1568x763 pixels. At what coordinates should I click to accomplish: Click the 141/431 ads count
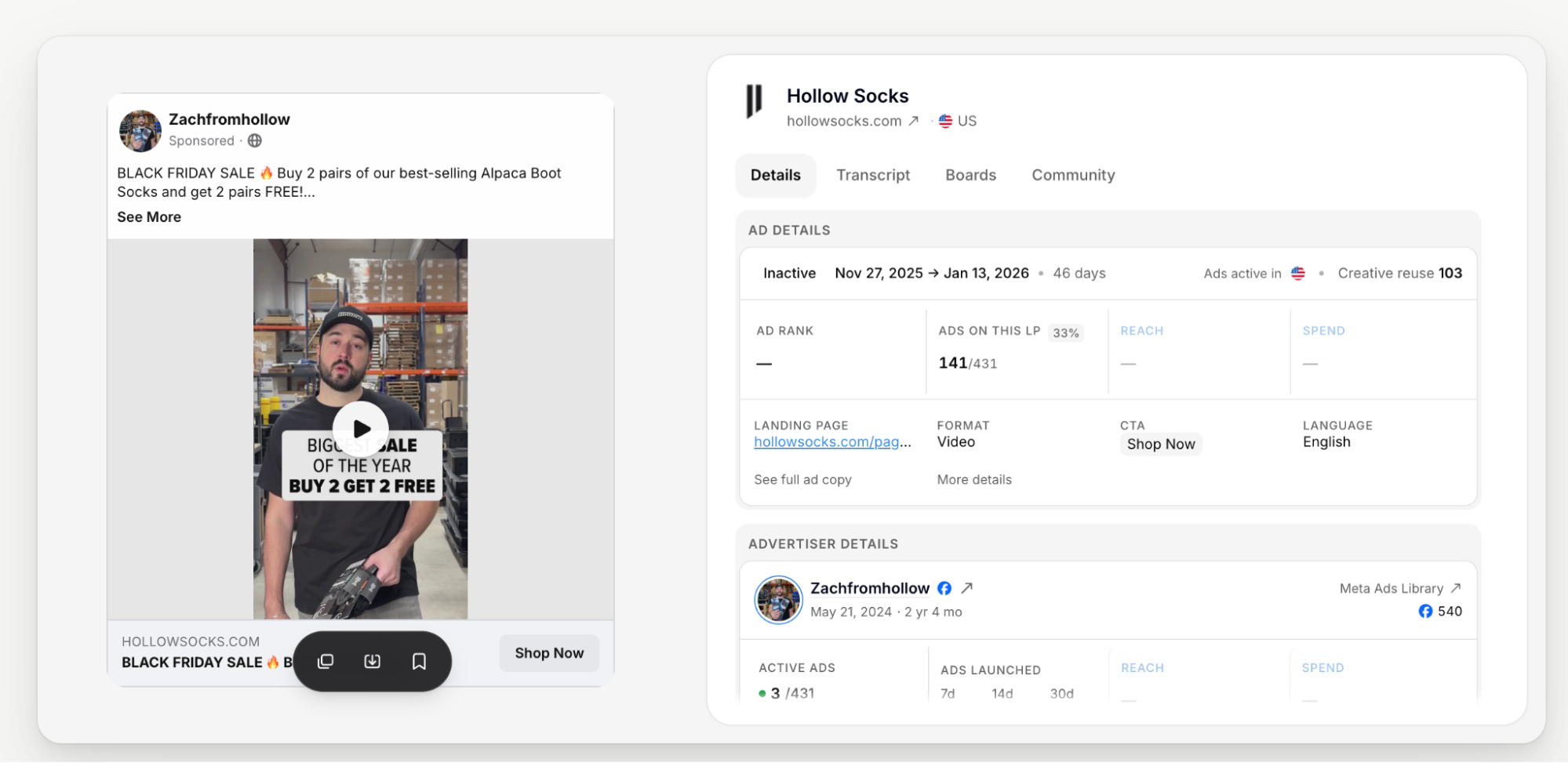(x=968, y=363)
